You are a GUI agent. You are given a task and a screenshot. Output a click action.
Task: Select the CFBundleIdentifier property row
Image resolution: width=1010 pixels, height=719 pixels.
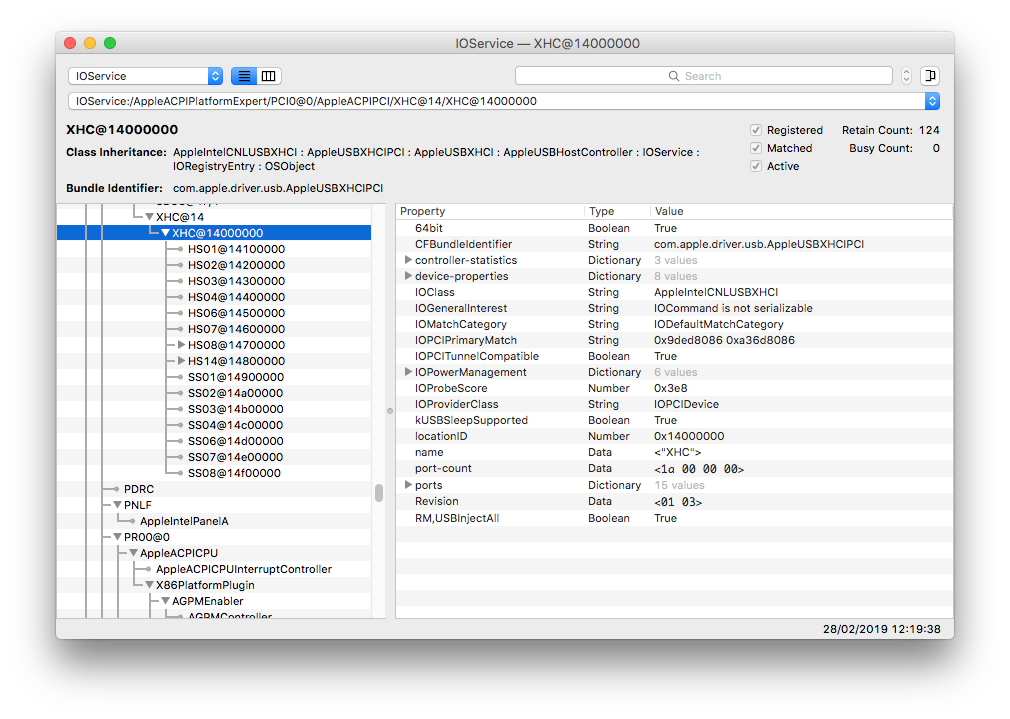coord(674,244)
